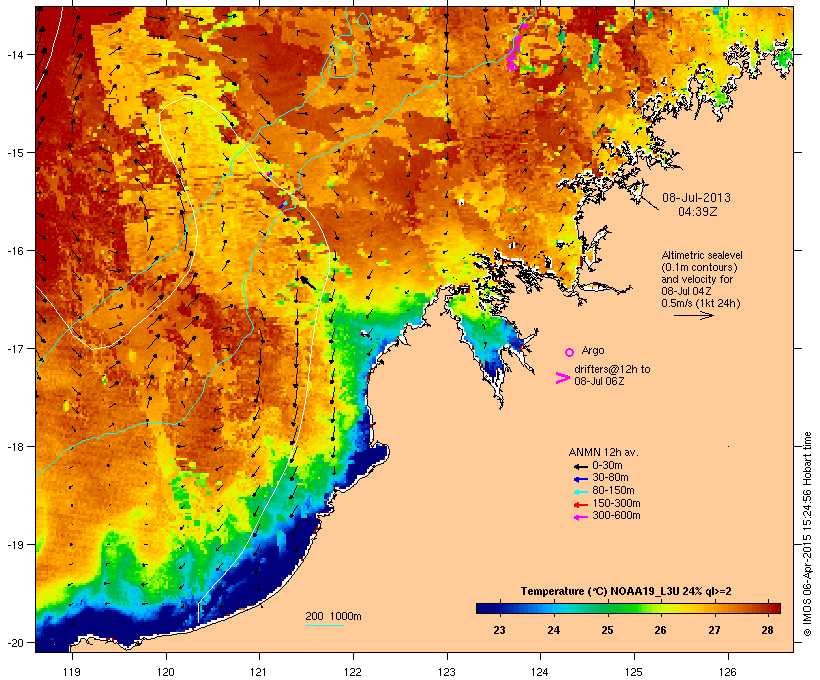Click the '200 1000m' isobath label

tap(333, 616)
